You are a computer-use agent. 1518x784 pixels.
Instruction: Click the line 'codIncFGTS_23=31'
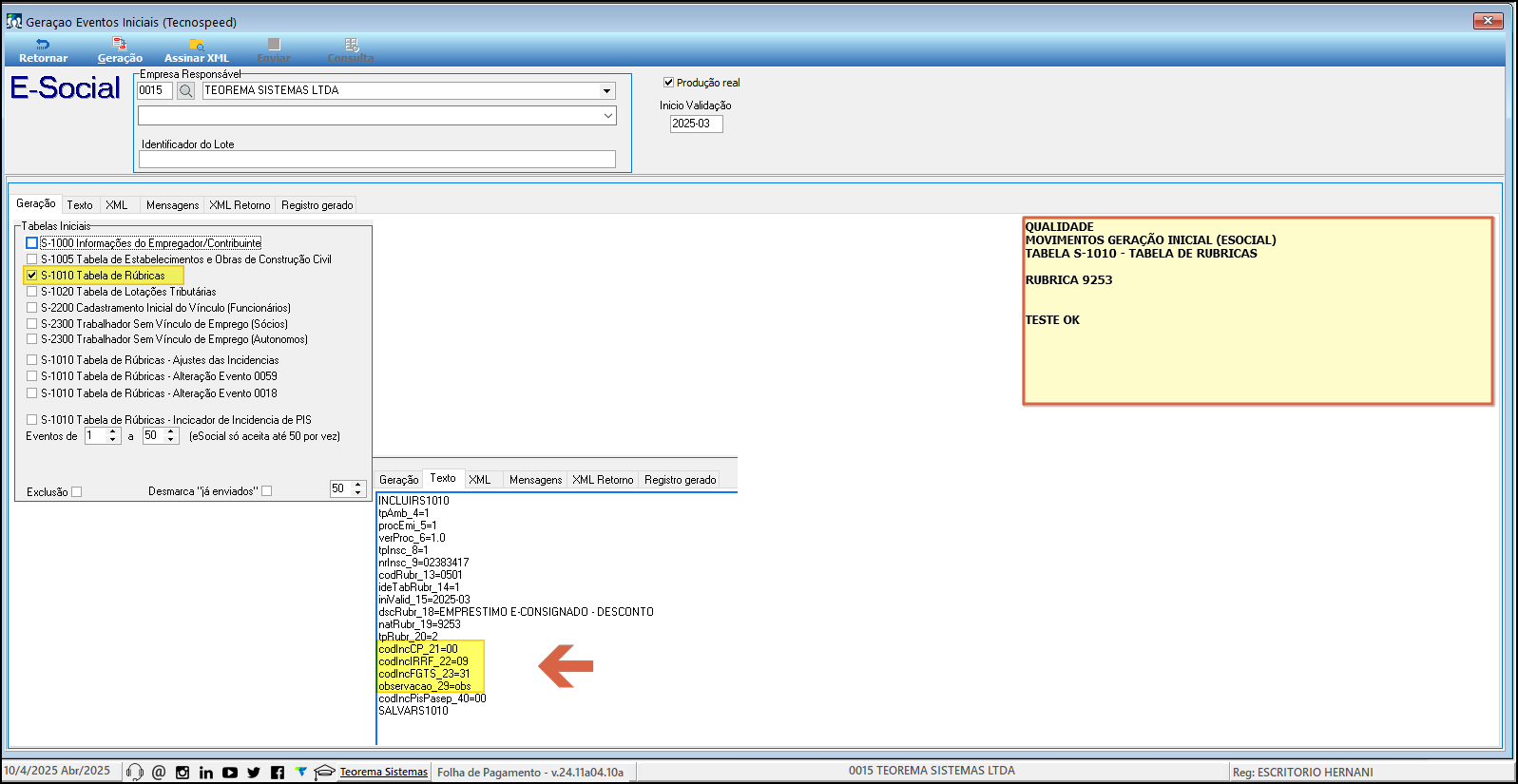(424, 674)
